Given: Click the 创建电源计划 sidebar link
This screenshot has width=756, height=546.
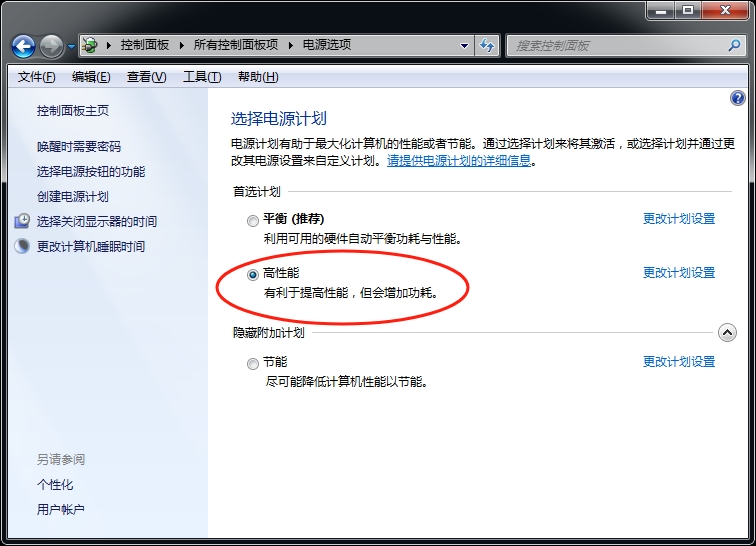Looking at the screenshot, I should click(73, 196).
